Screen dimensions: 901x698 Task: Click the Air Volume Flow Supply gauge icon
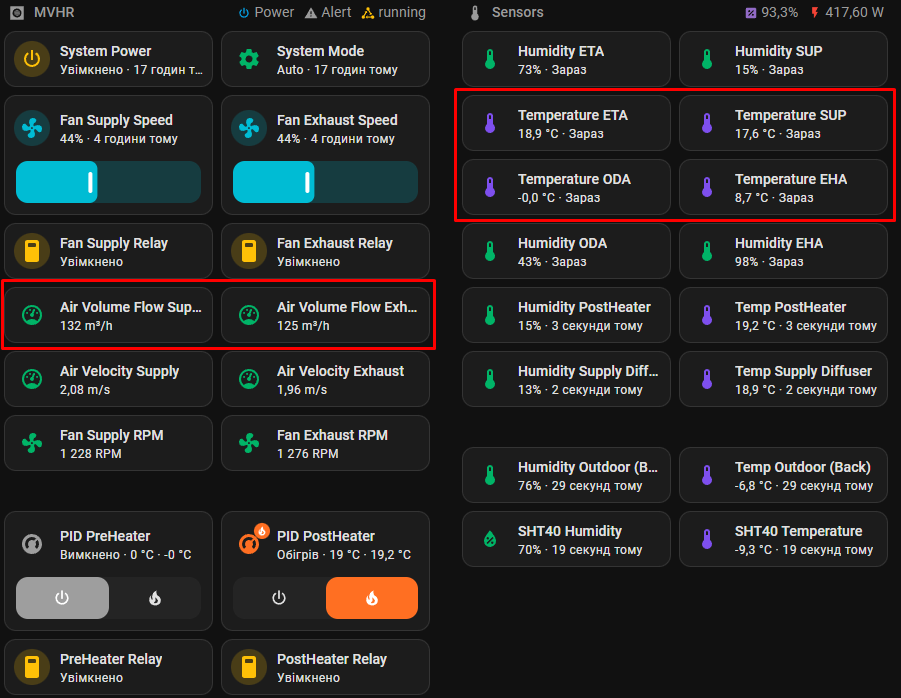tap(32, 316)
